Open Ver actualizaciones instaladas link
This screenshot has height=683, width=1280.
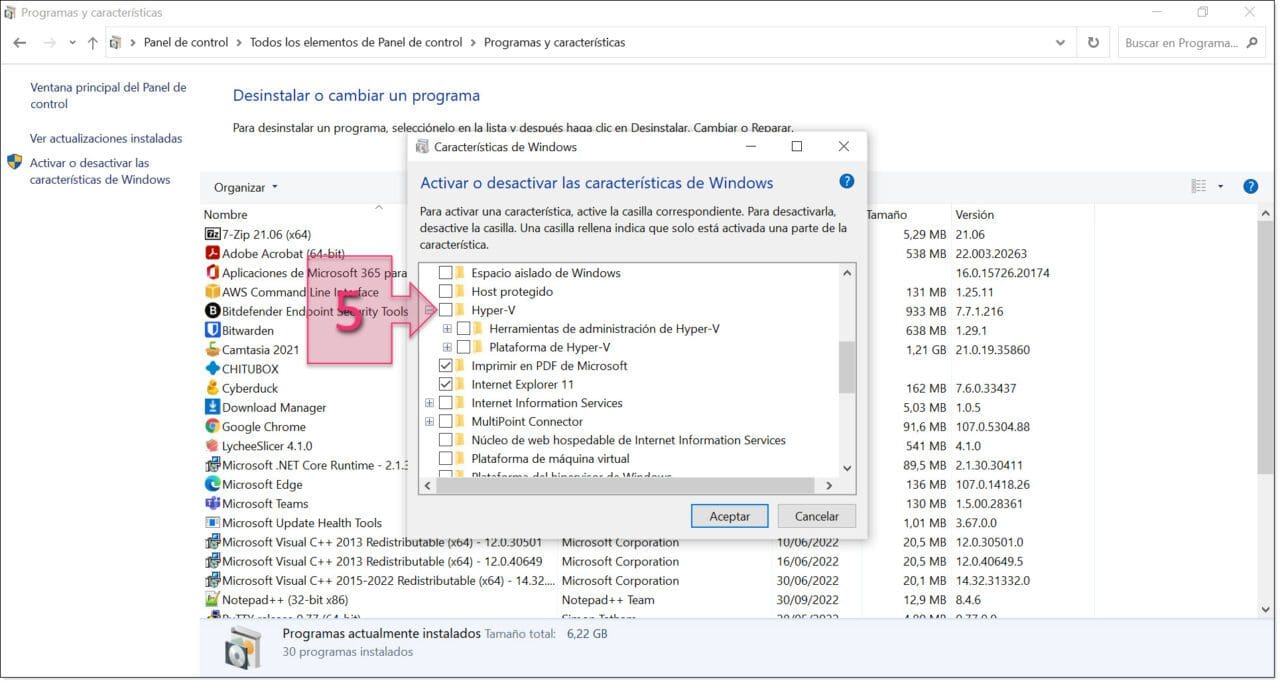[106, 138]
